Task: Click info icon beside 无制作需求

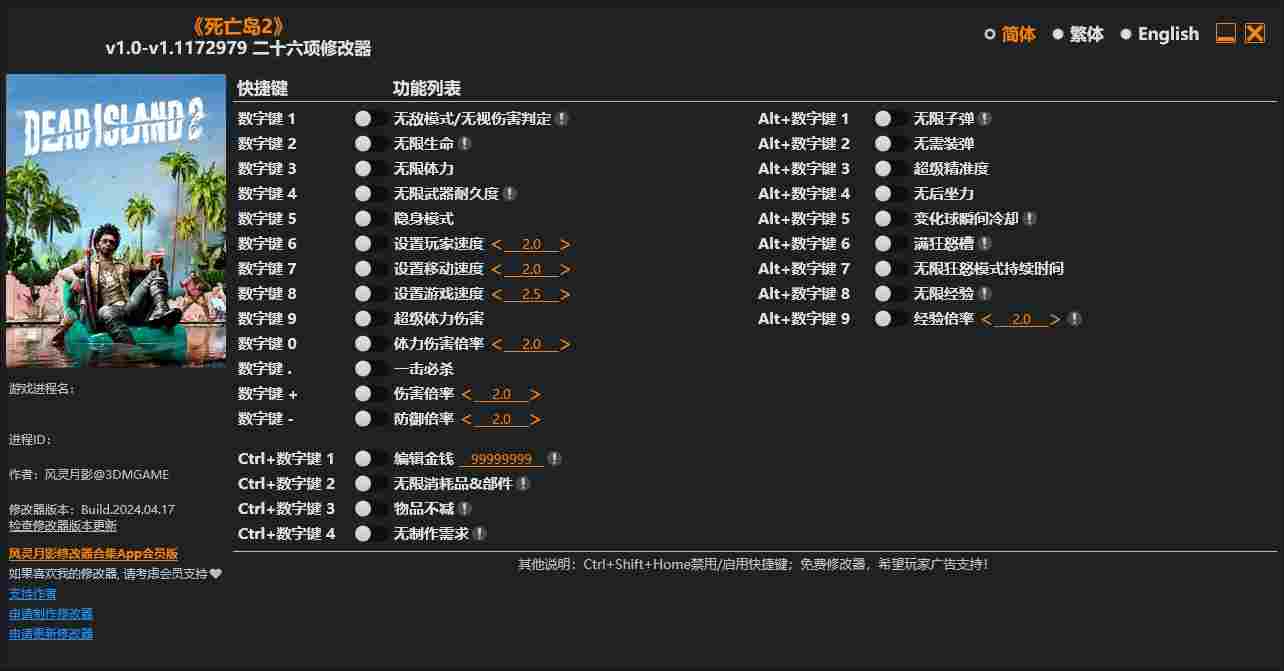Action: pyautogui.click(x=479, y=533)
